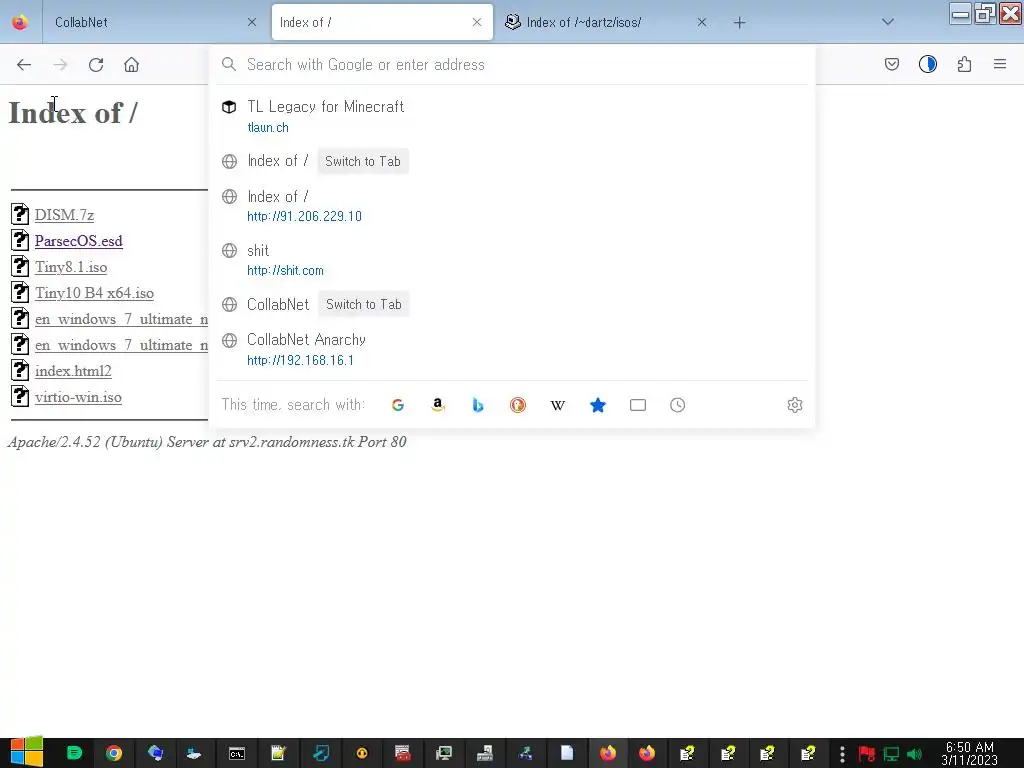Click the file icon beside DISM.7z
The height and width of the screenshot is (768, 1024).
click(x=20, y=214)
